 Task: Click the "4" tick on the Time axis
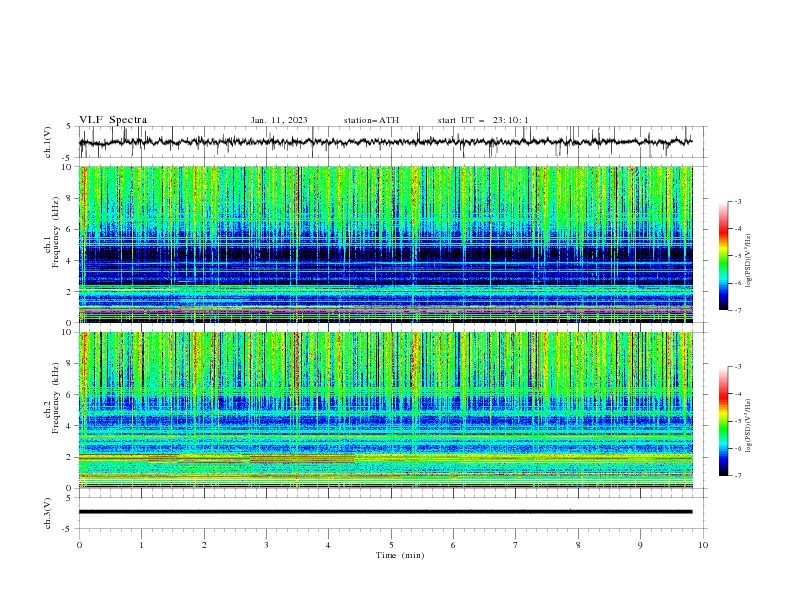tap(328, 545)
